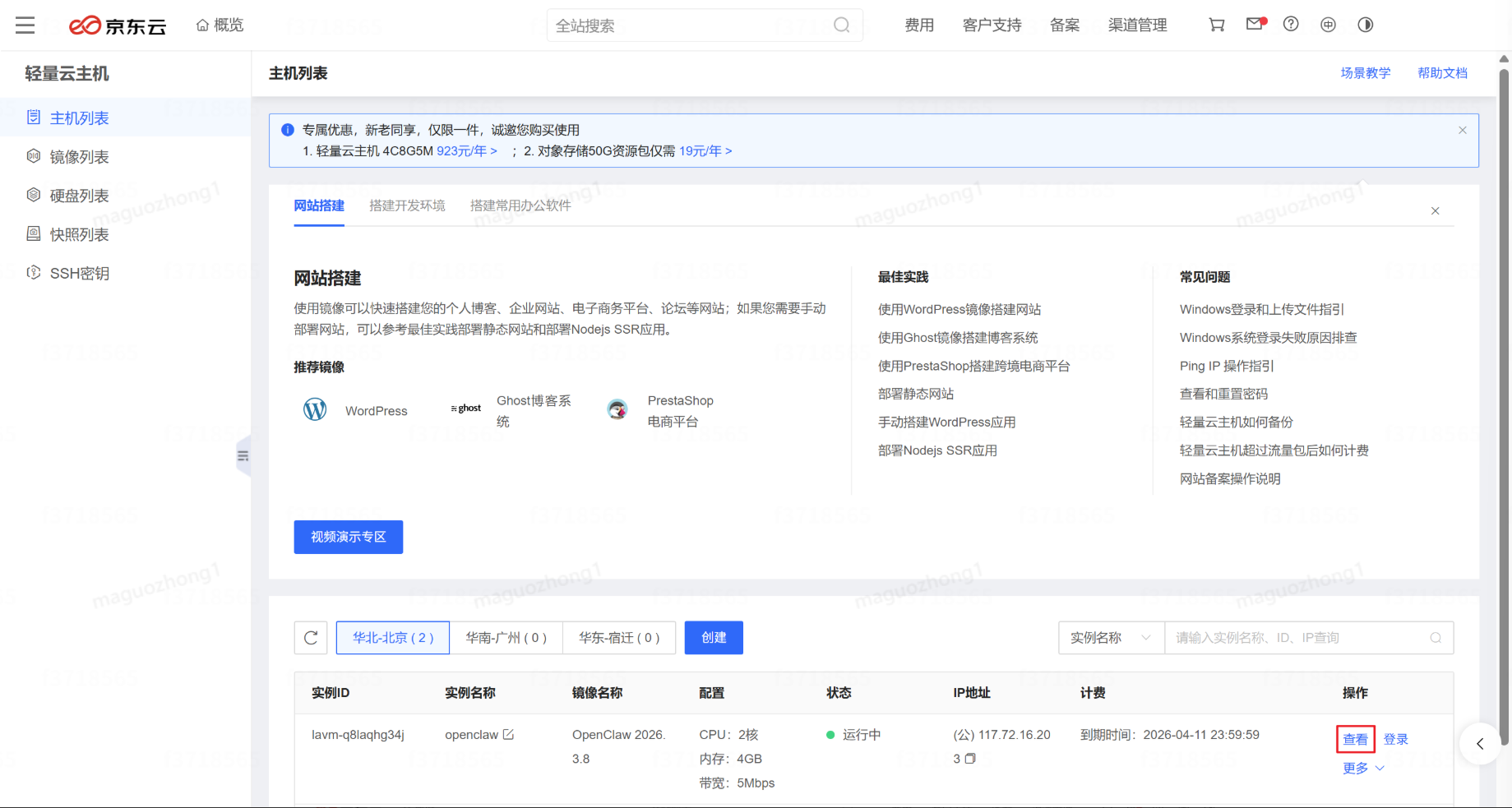Open the messages mail icon
1512x808 pixels.
(x=1254, y=25)
